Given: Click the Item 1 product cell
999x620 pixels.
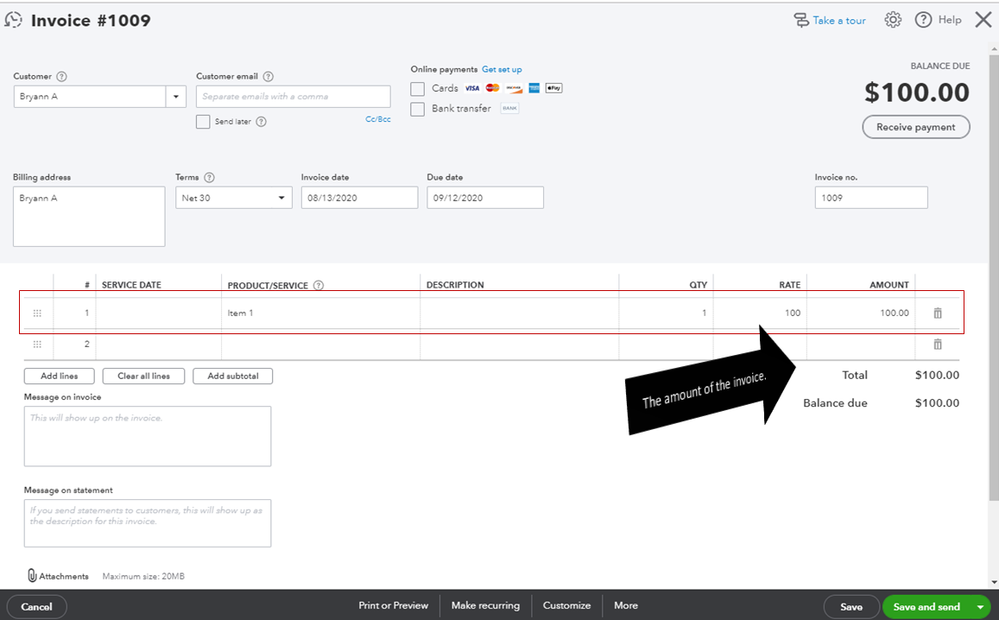Looking at the screenshot, I should point(320,313).
